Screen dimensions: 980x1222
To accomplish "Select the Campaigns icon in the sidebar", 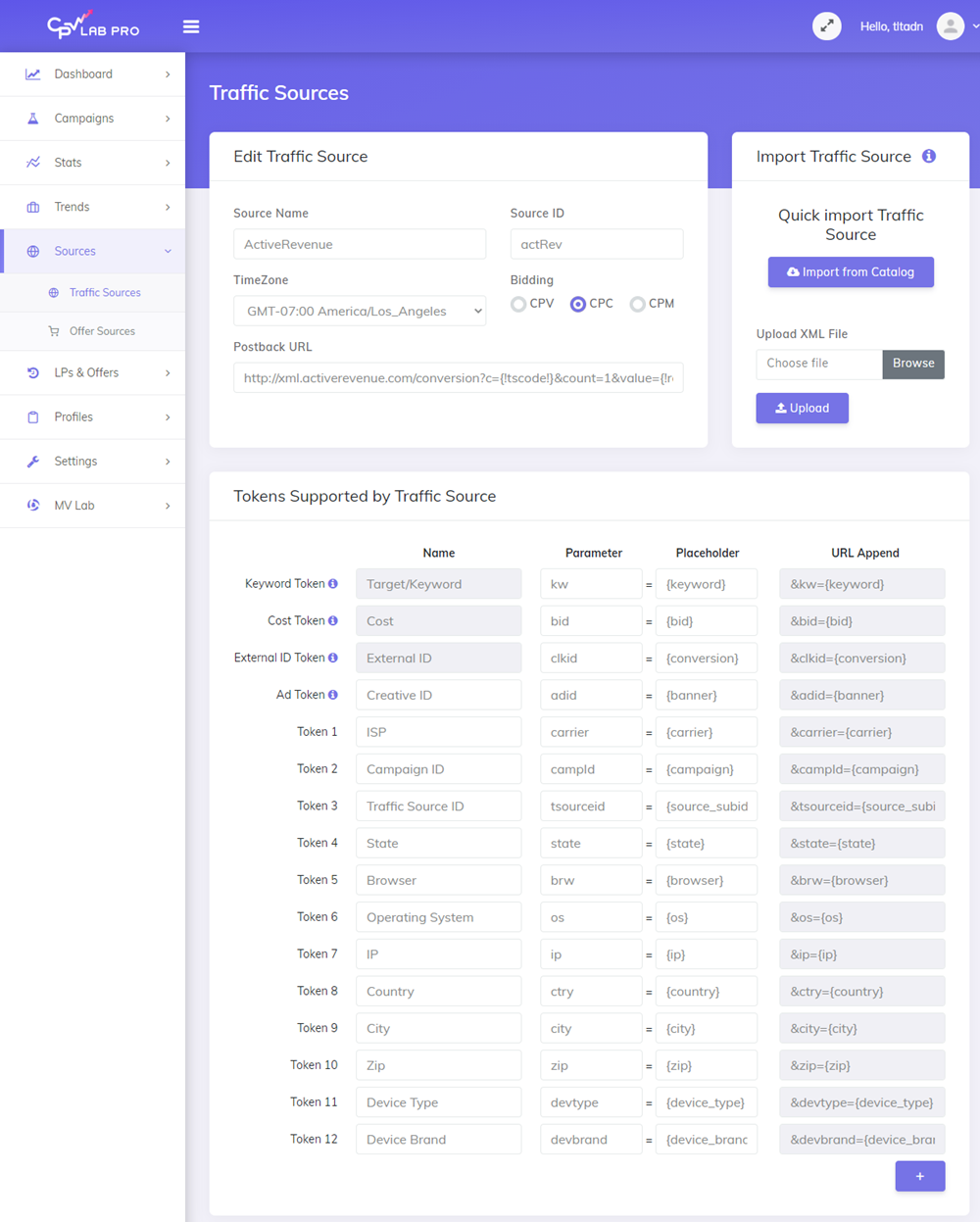I will tap(32, 118).
